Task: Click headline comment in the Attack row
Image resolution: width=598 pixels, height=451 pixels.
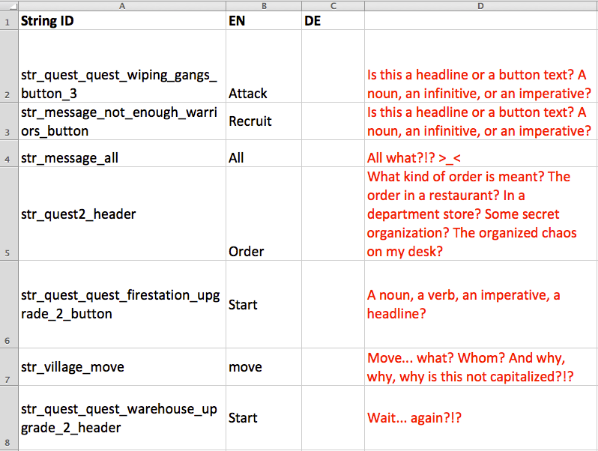Action: tap(481, 66)
